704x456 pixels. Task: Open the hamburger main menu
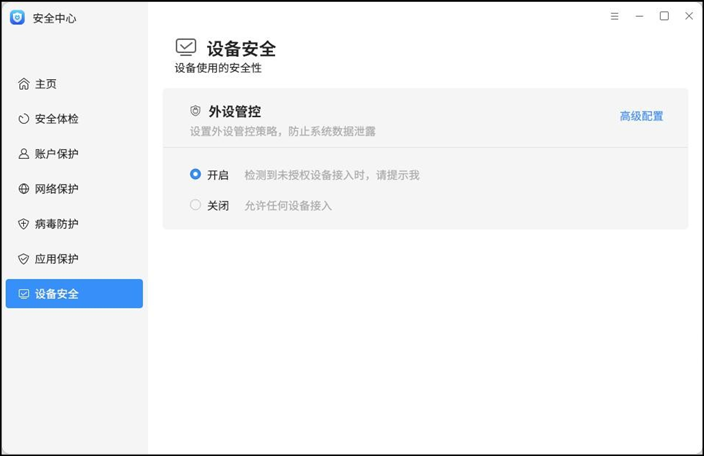(615, 16)
